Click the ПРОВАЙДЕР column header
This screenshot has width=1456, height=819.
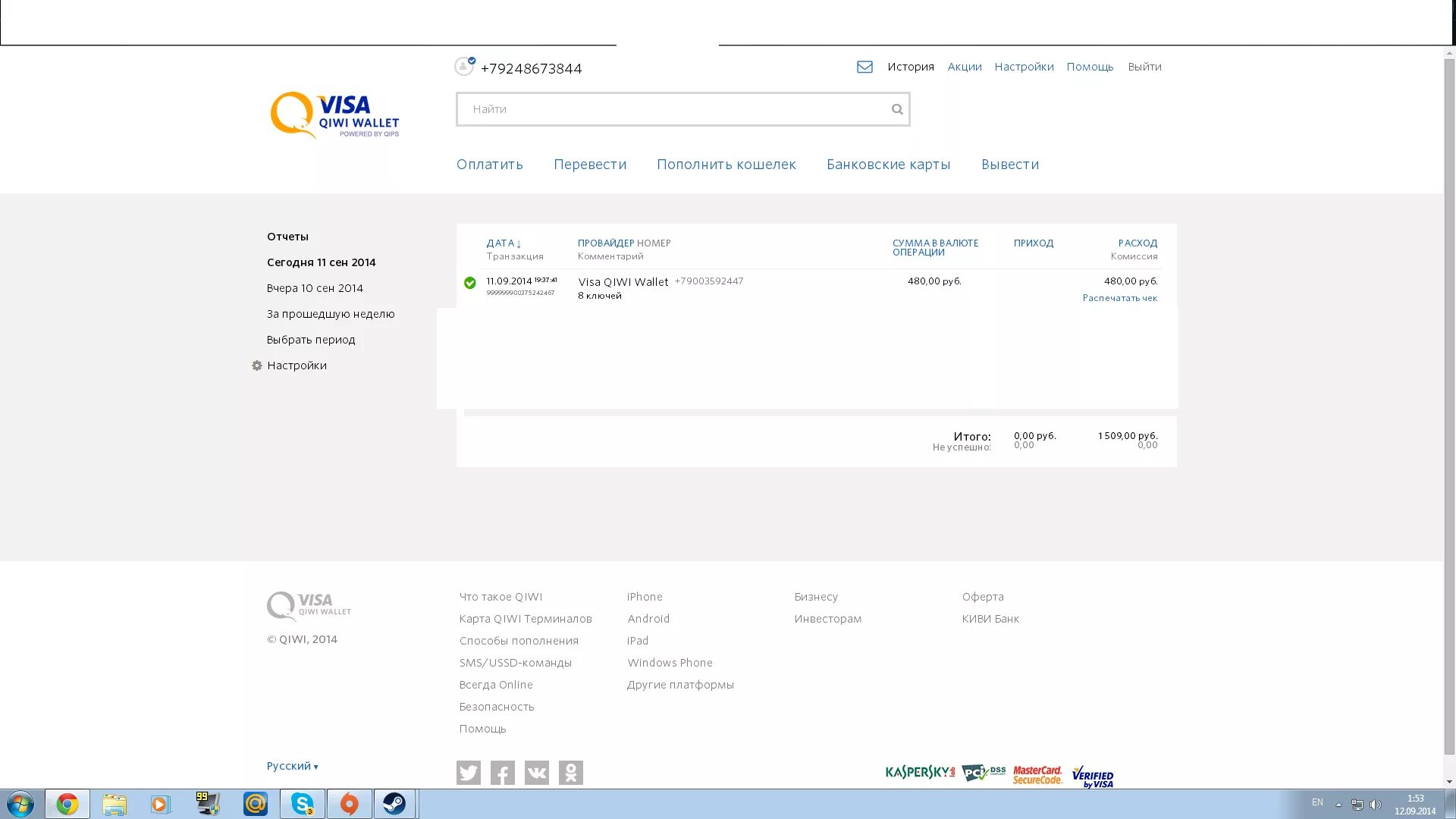click(606, 243)
